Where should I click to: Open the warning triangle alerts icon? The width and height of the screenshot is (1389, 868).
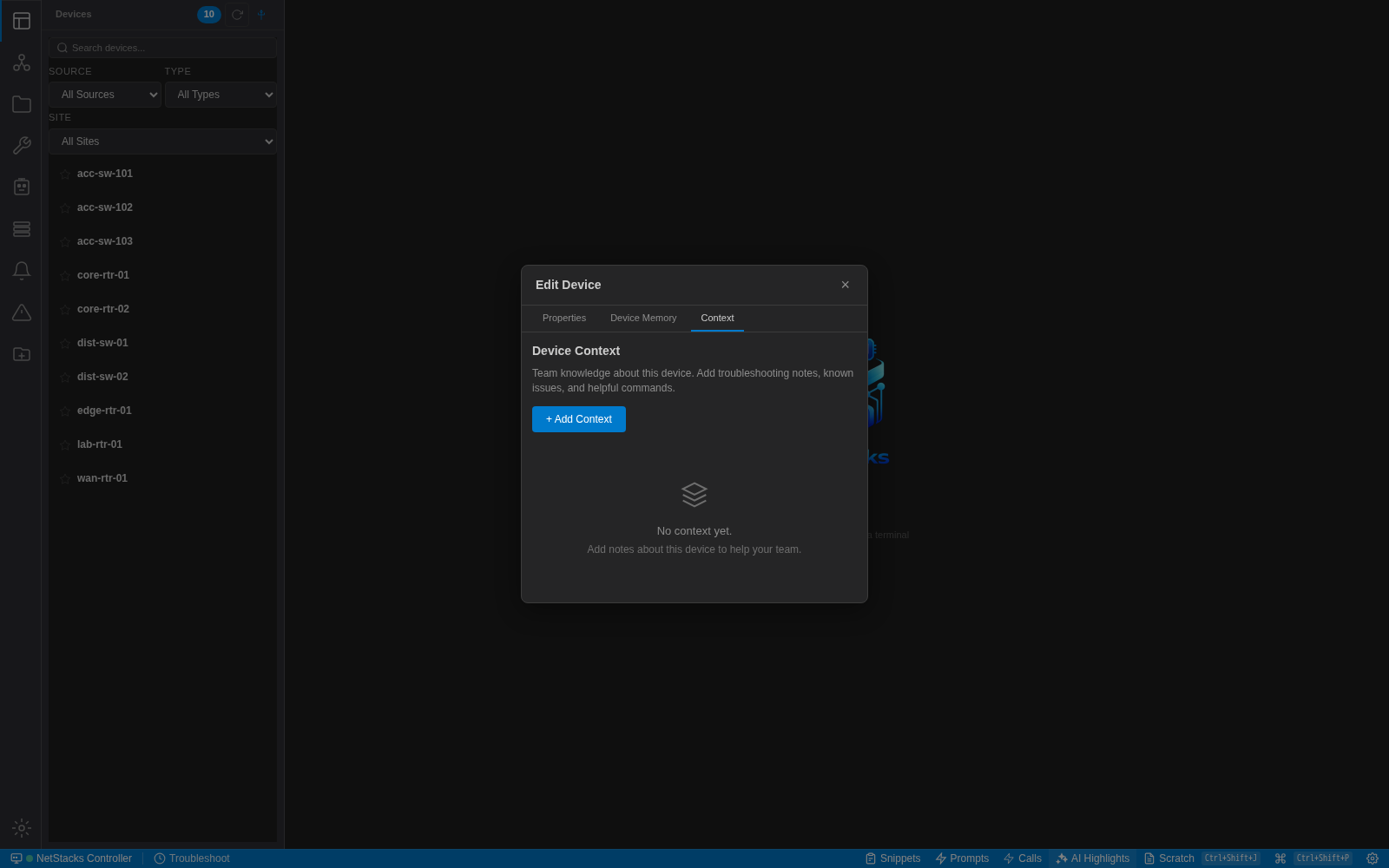click(x=22, y=312)
